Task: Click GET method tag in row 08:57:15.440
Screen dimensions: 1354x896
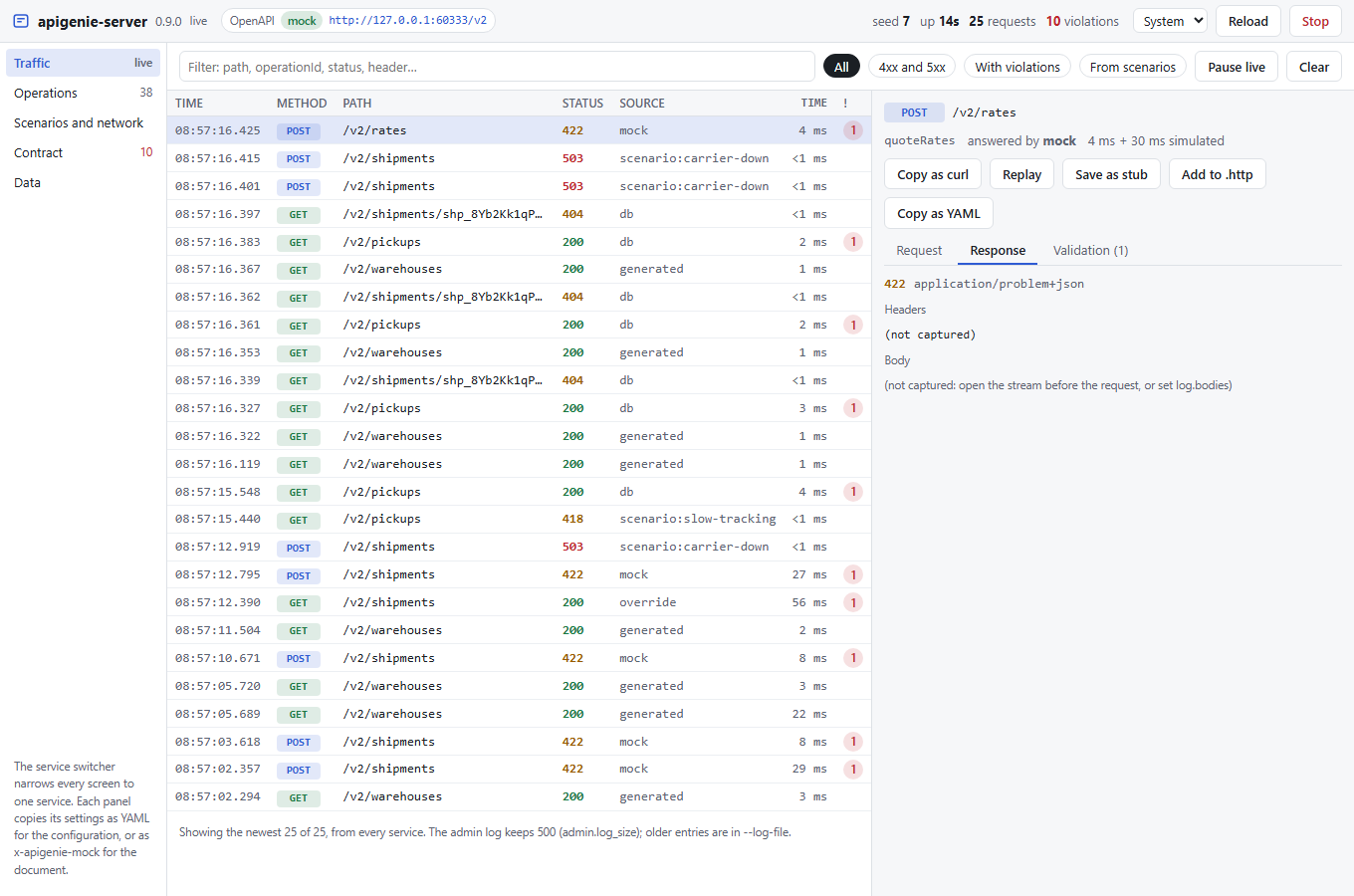Action: point(299,520)
